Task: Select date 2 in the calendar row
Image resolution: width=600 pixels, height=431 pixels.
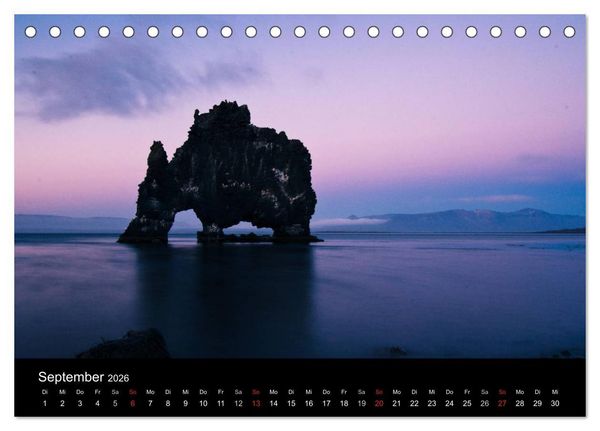Action: (x=62, y=403)
